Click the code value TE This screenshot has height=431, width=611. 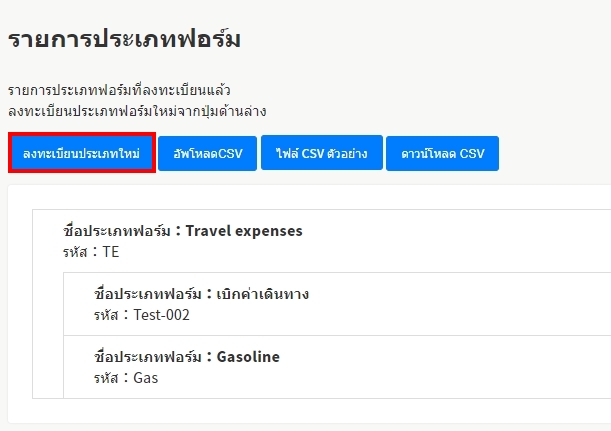[x=111, y=252]
